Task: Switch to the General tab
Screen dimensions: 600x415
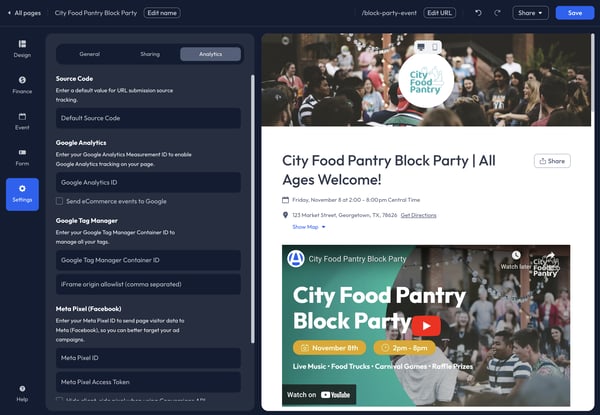Action: coord(90,54)
